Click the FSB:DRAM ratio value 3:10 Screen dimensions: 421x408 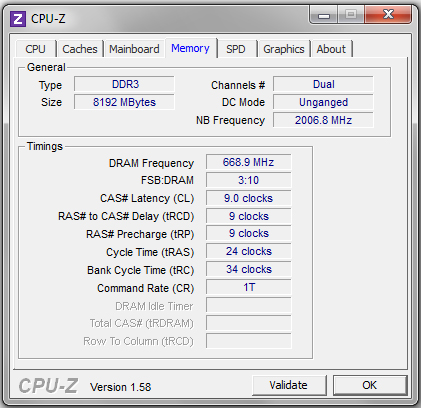[x=249, y=180]
